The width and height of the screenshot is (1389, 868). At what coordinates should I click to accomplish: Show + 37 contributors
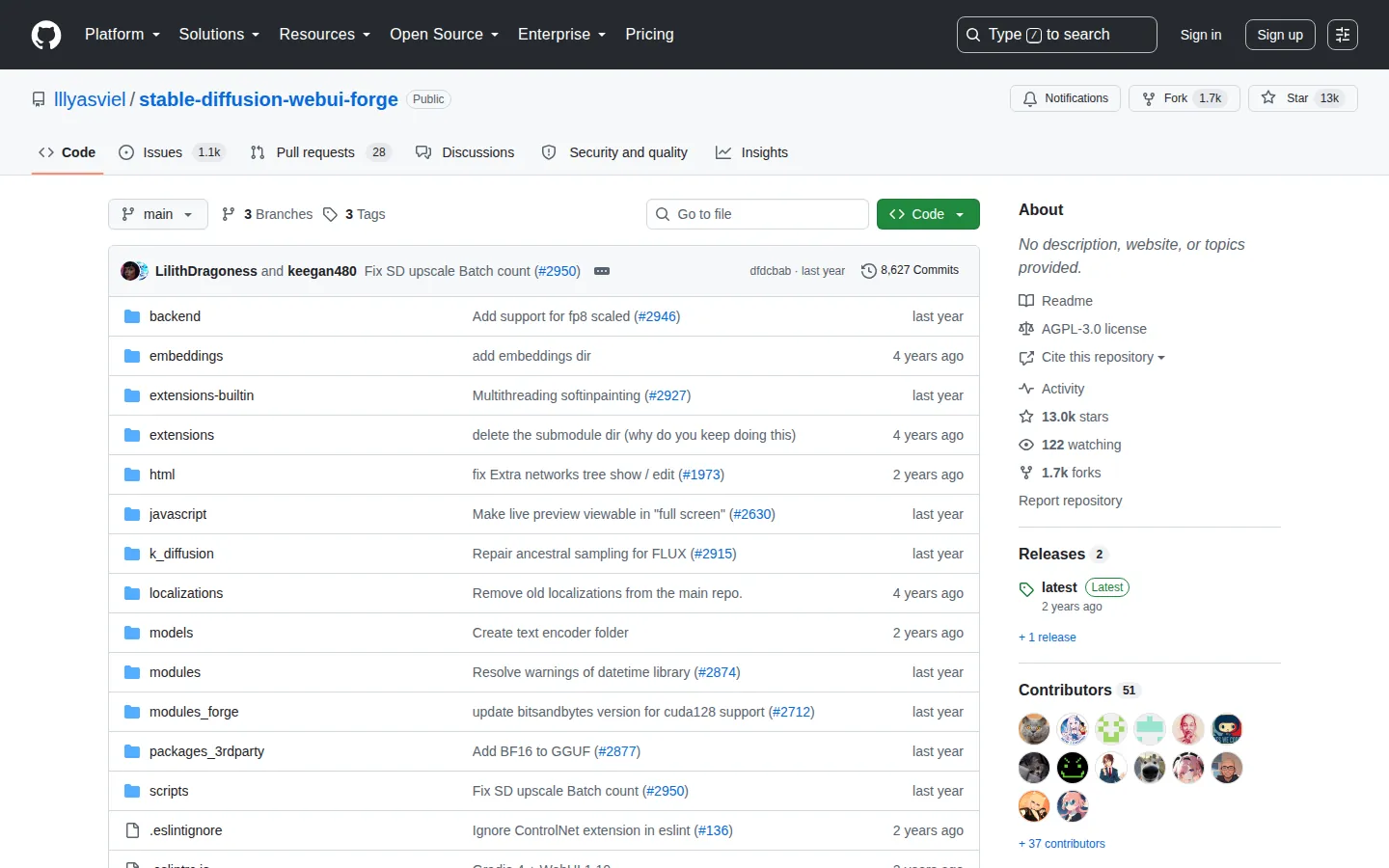click(x=1062, y=844)
